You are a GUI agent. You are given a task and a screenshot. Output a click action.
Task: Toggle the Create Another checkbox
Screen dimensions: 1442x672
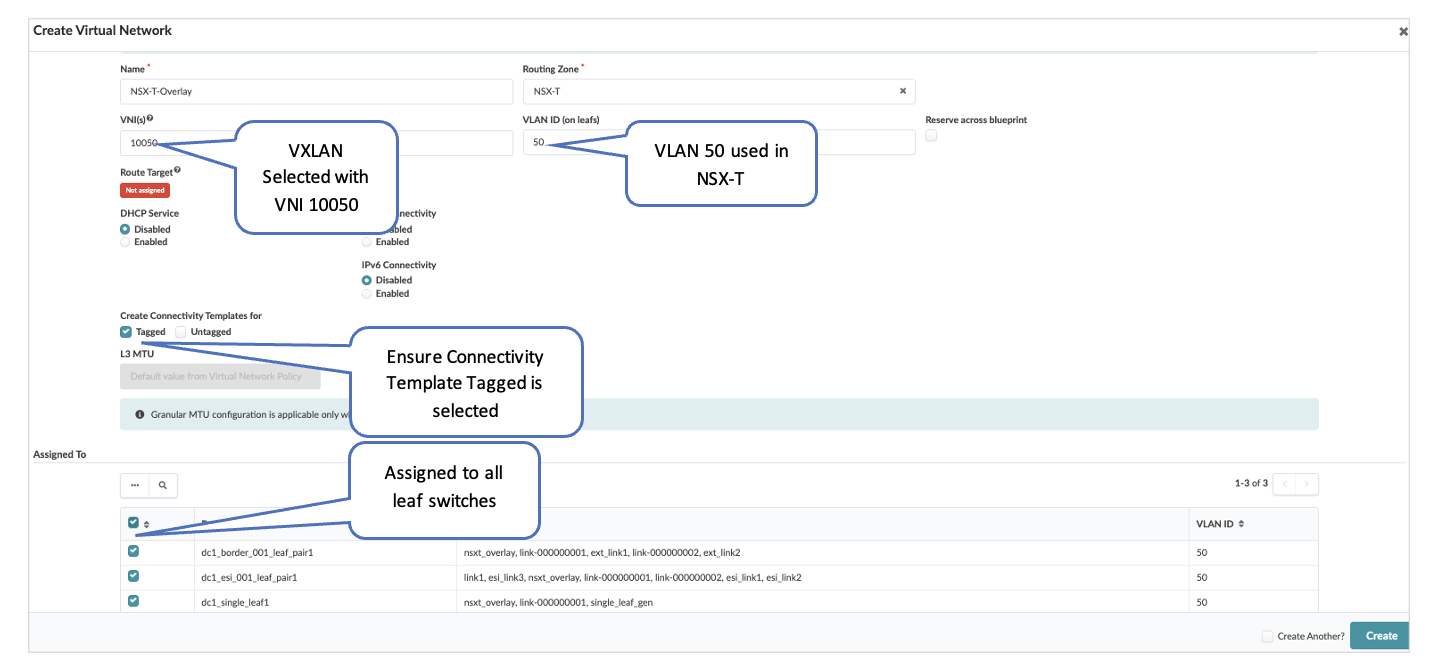[x=1267, y=636]
